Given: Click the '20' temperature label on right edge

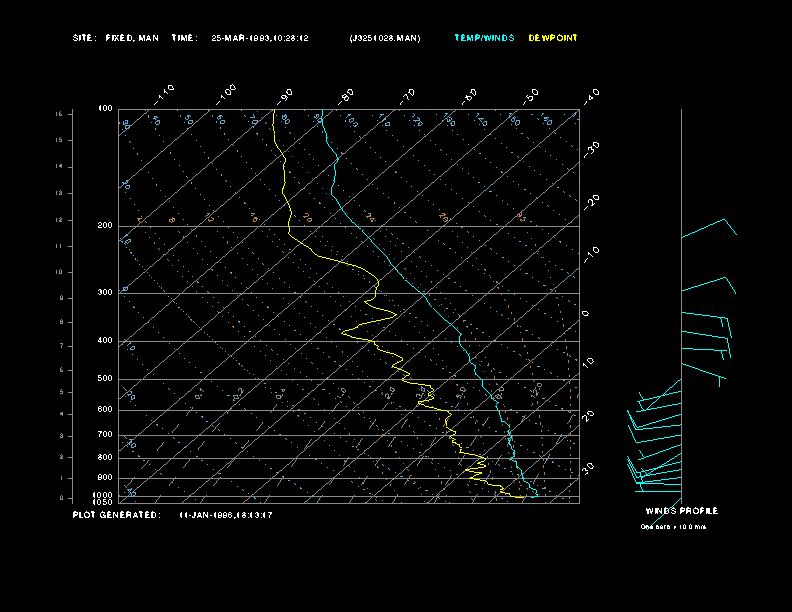Looking at the screenshot, I should tap(588, 416).
